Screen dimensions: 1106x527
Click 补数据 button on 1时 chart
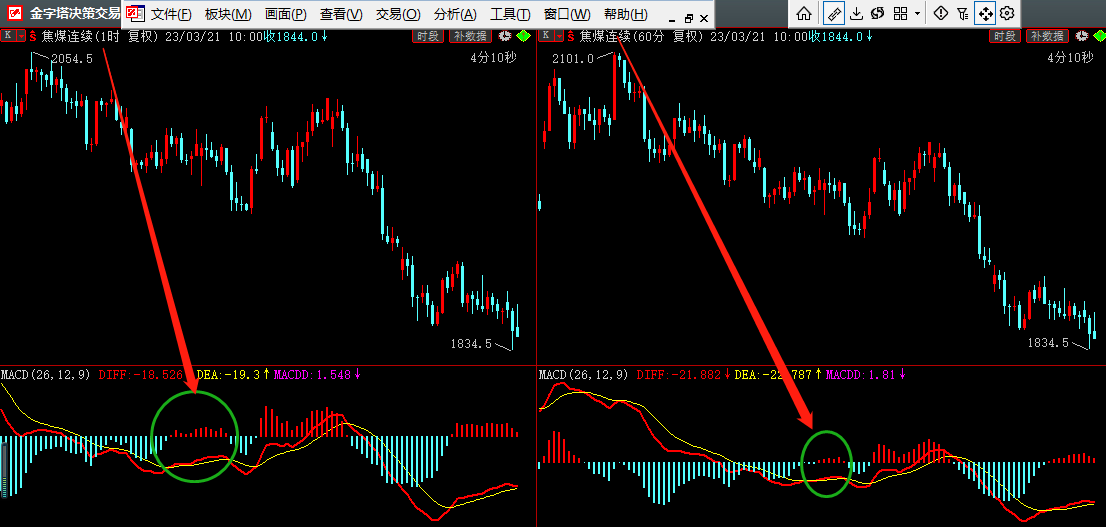(468, 36)
